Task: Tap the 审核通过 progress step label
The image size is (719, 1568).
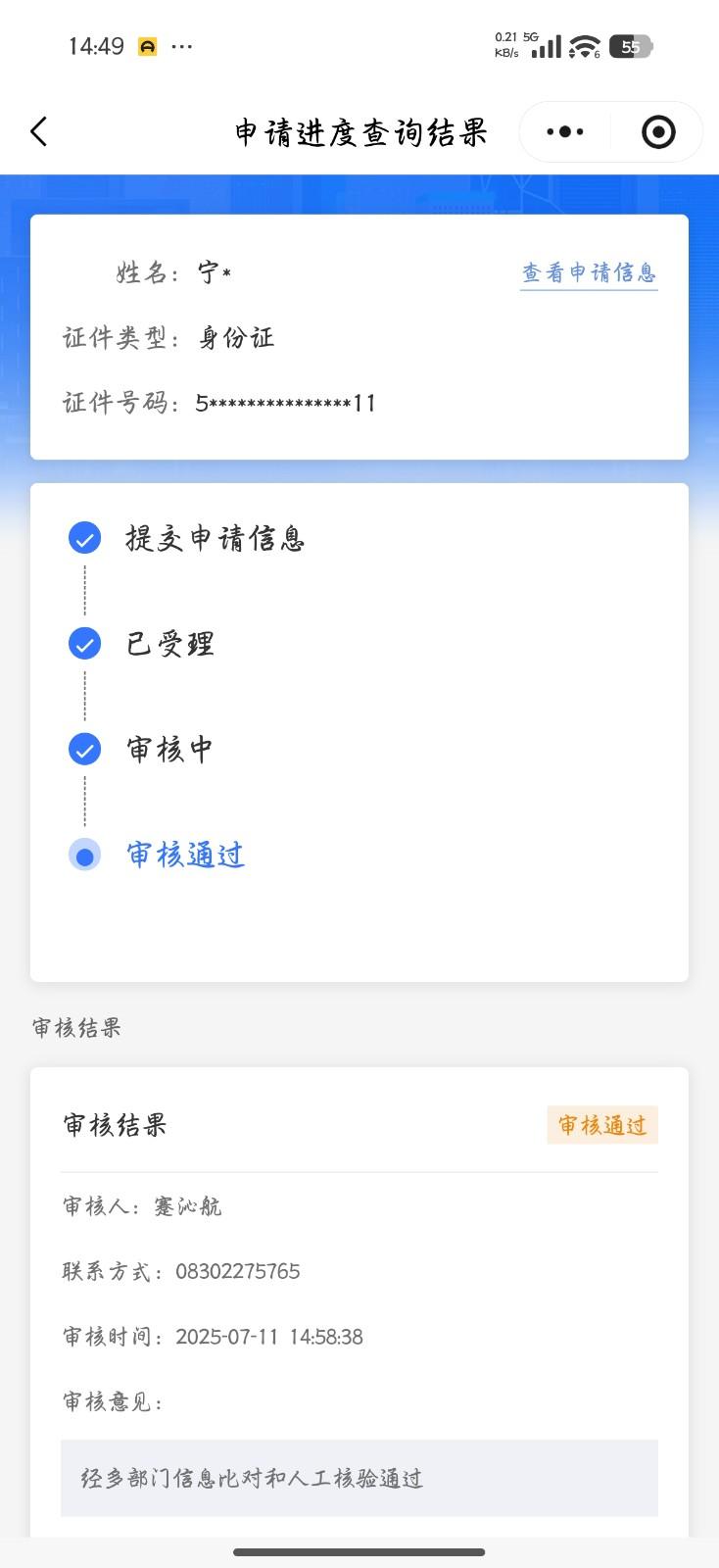Action: (185, 856)
